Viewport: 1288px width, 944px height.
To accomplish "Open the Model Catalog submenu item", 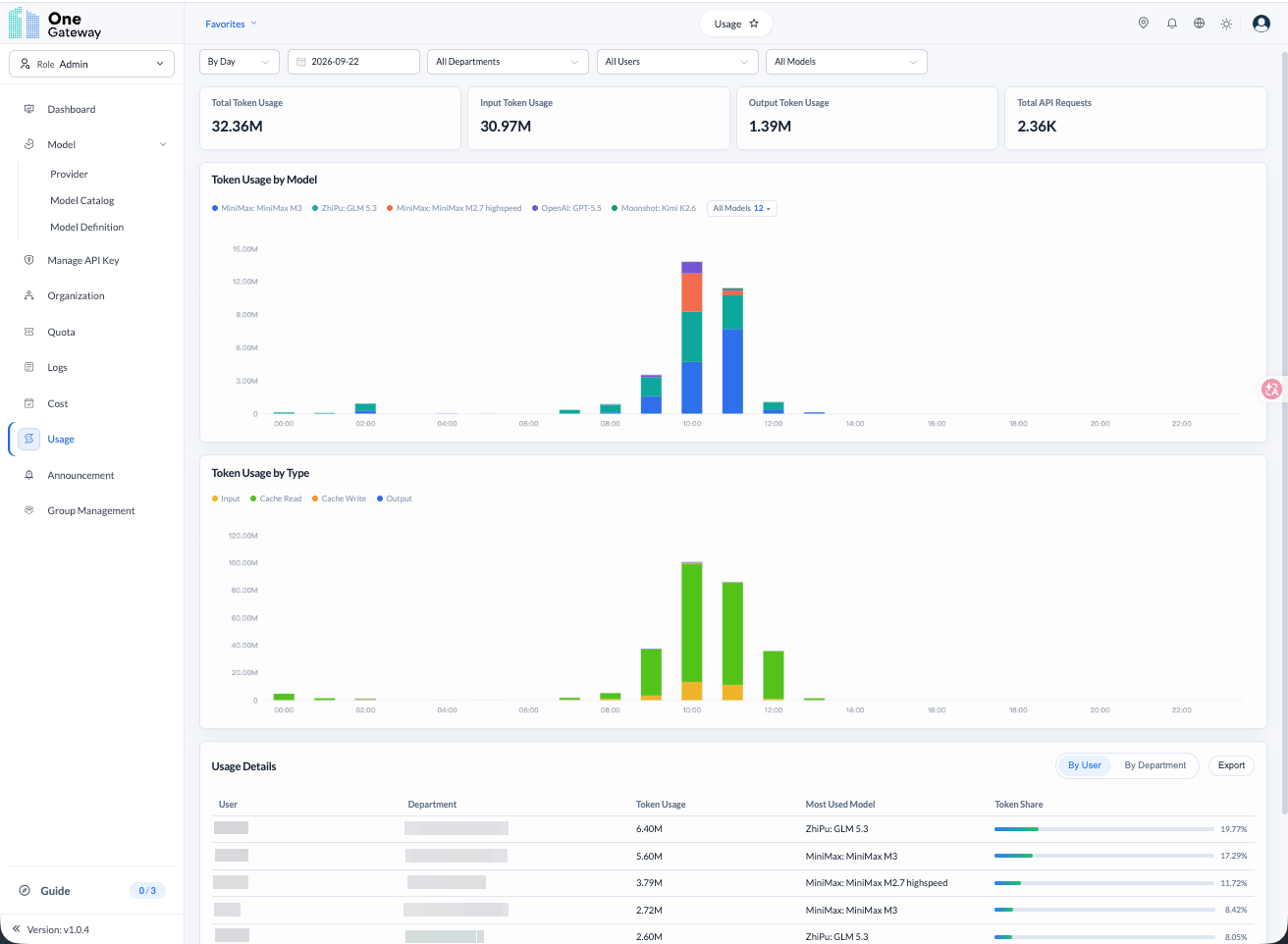I will (x=82, y=200).
